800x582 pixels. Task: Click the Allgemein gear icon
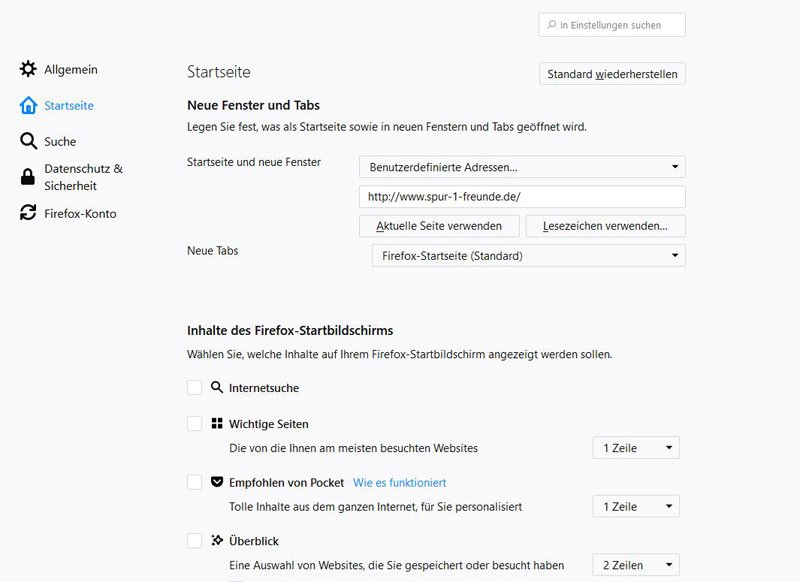[x=28, y=70]
